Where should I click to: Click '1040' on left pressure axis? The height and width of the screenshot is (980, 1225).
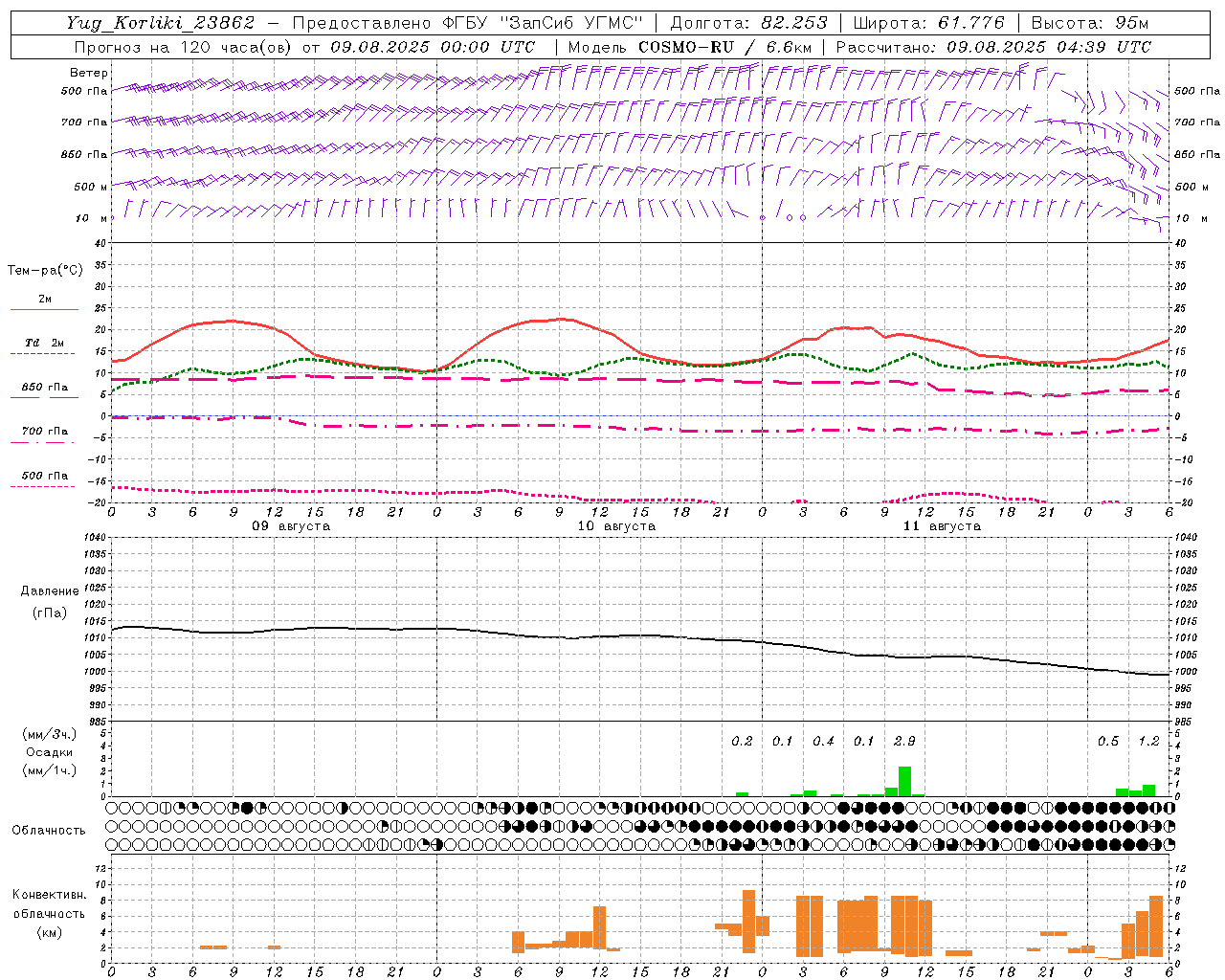94,537
